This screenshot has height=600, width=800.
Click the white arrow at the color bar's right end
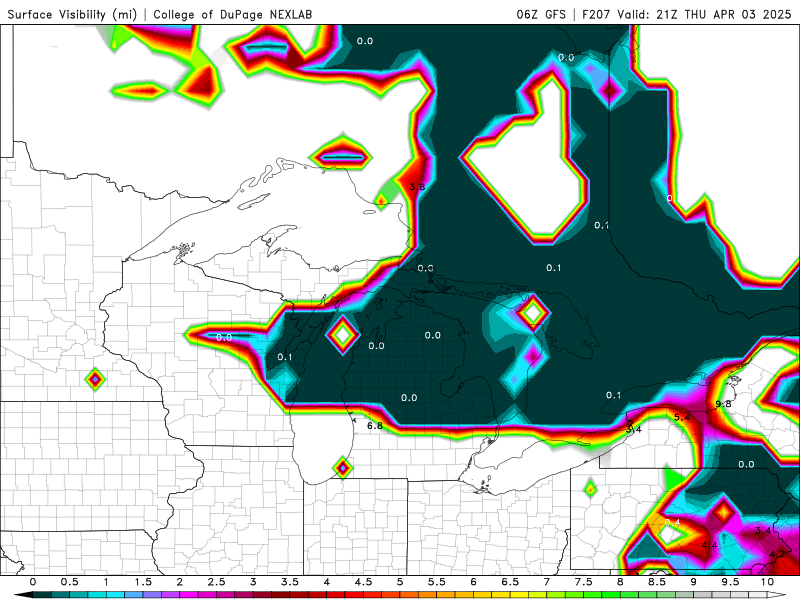tap(777, 595)
